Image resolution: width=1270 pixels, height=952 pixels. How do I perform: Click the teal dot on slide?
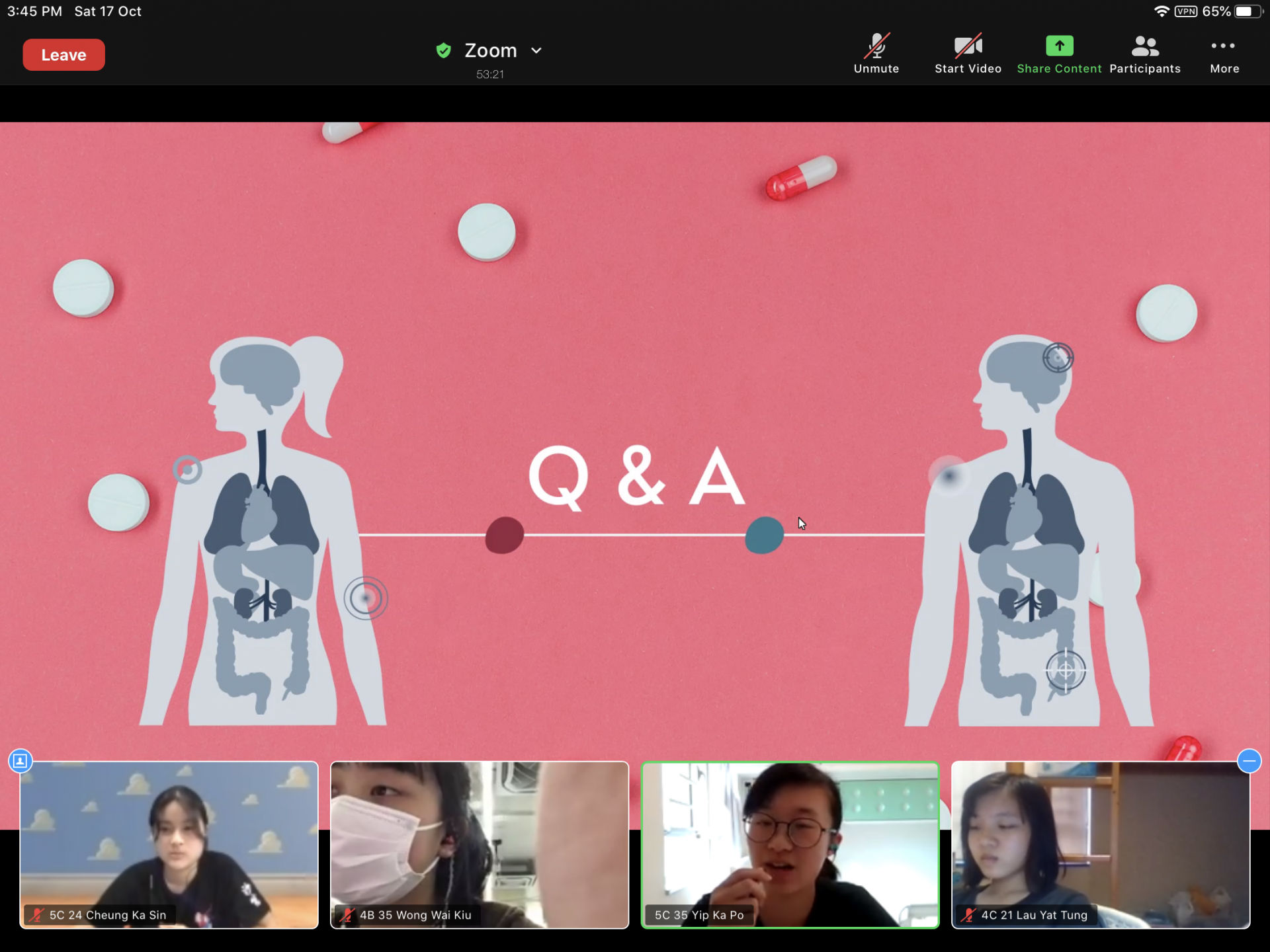click(764, 535)
